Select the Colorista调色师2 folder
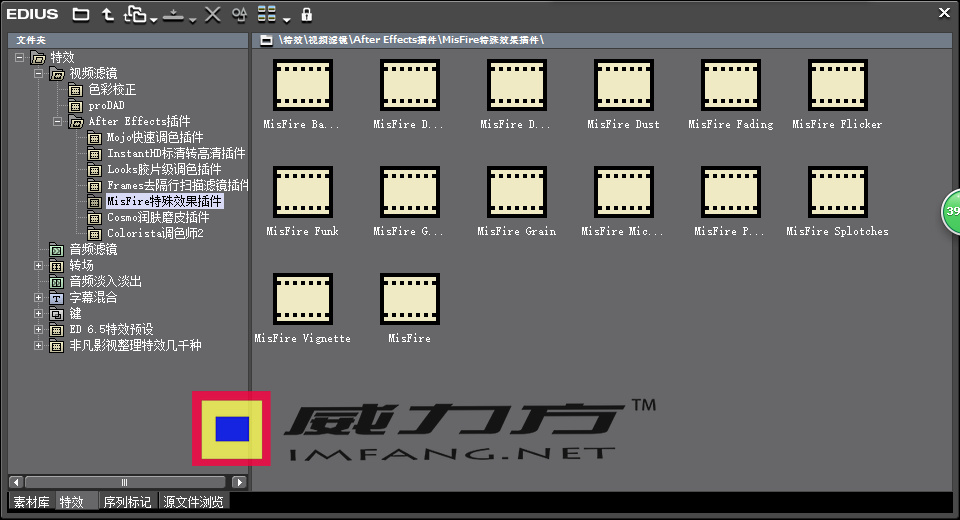 point(156,233)
